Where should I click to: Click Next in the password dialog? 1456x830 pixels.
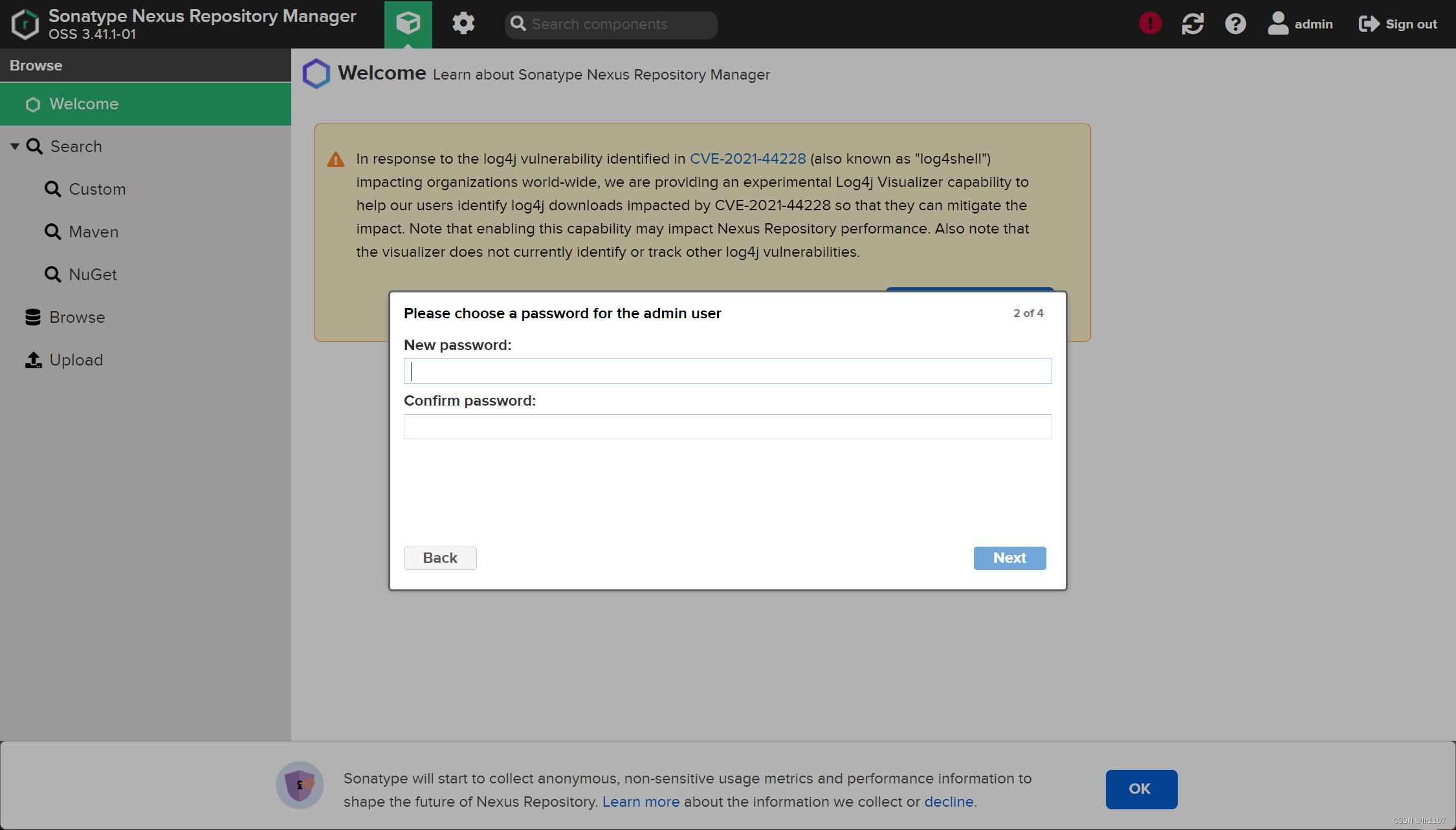1009,558
